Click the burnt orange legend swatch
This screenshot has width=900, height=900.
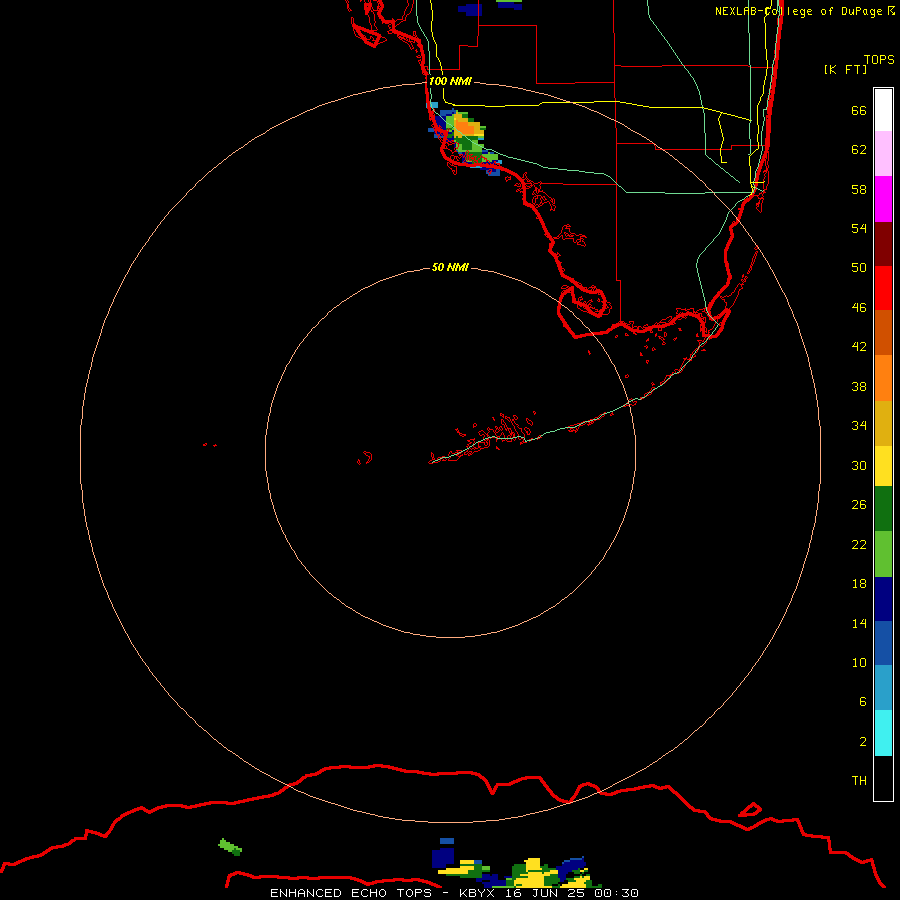tap(883, 332)
